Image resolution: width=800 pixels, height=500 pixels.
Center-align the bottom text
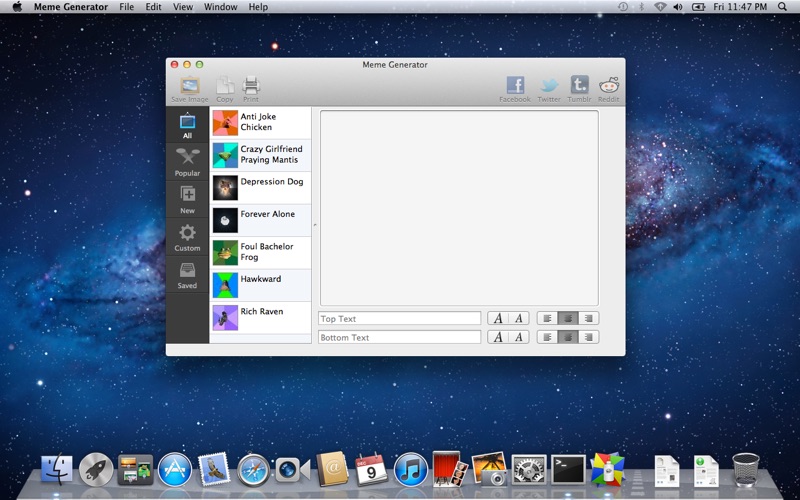coord(568,337)
